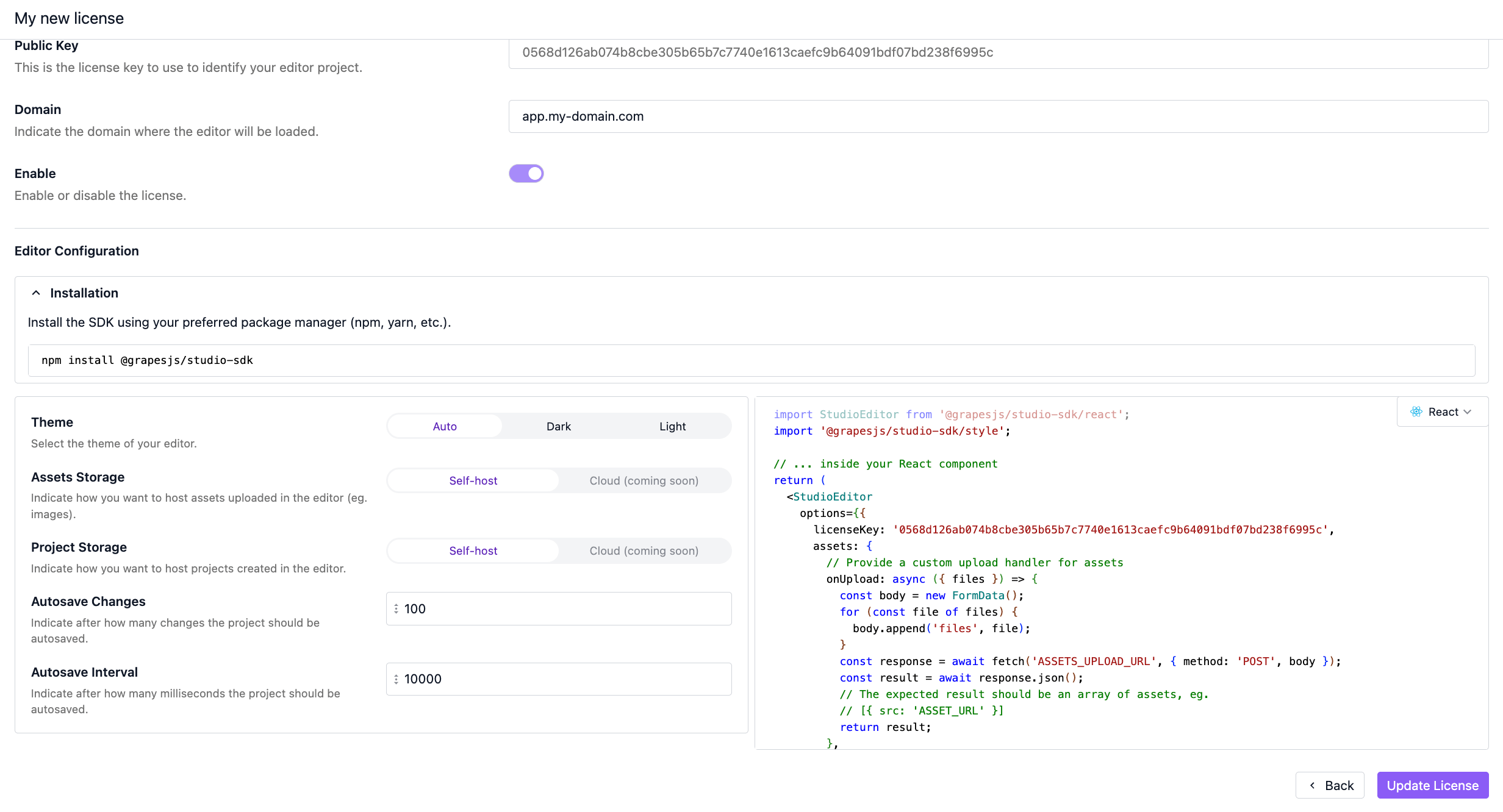
Task: Select the Dark theme option
Action: 559,426
